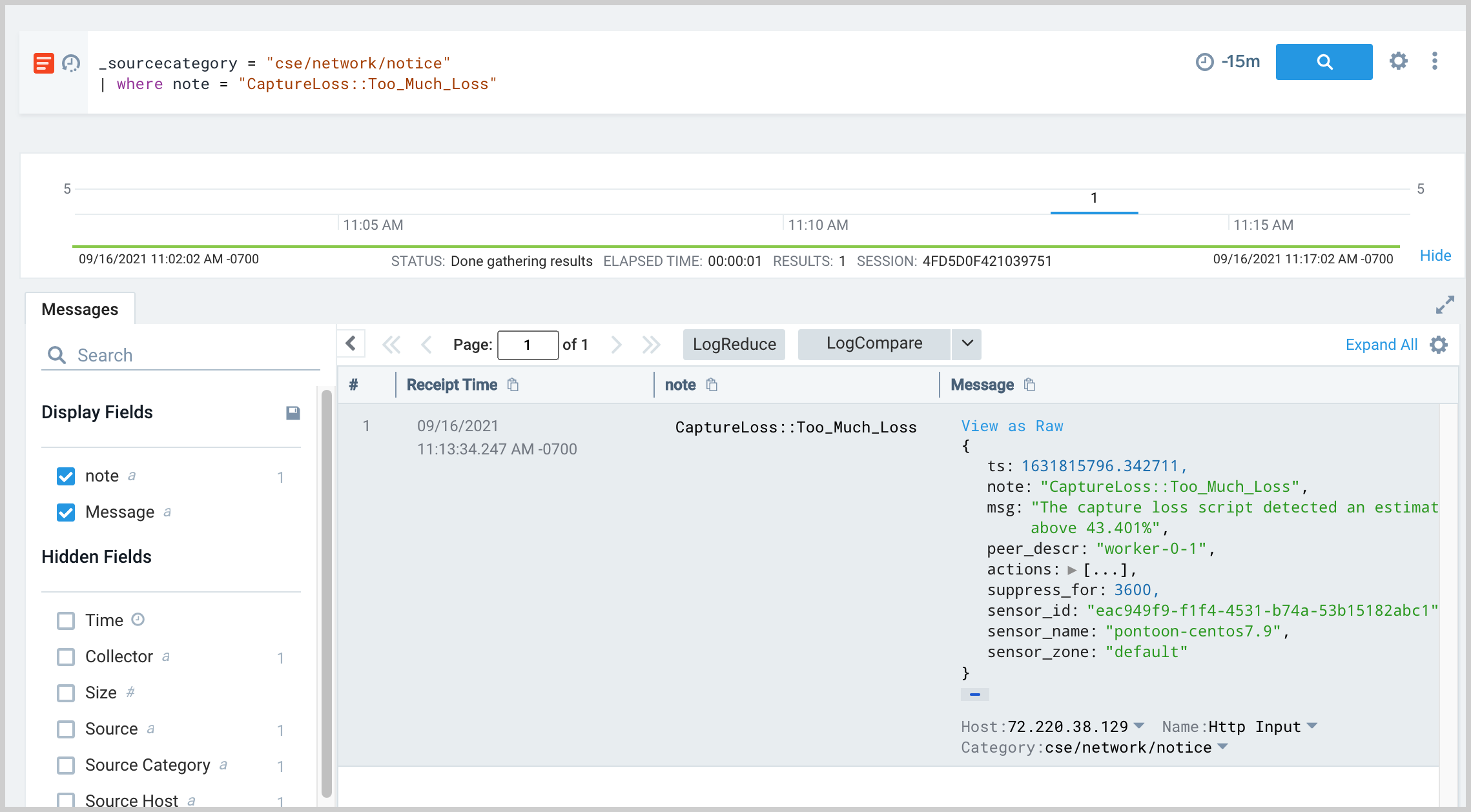Open the LogCompare dropdown arrow
This screenshot has width=1471, height=812.
tap(967, 343)
